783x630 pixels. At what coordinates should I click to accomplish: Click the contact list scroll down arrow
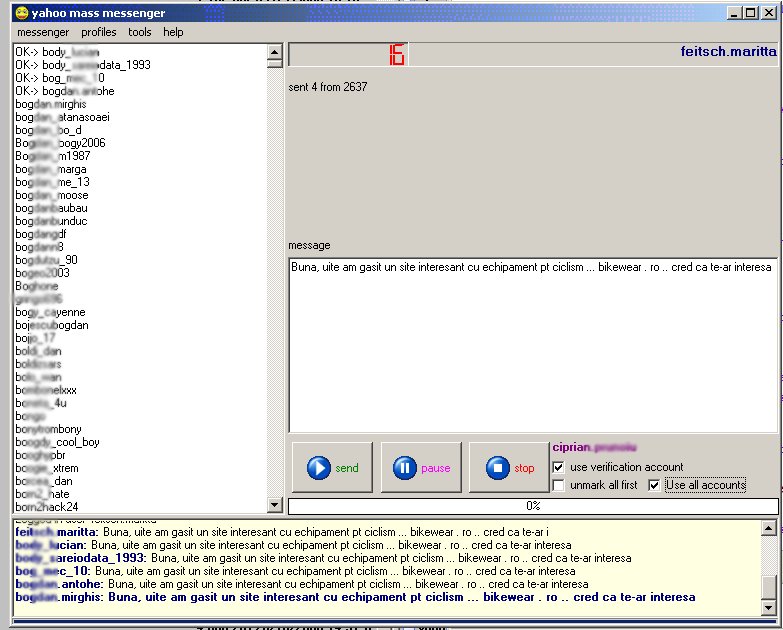click(x=275, y=505)
